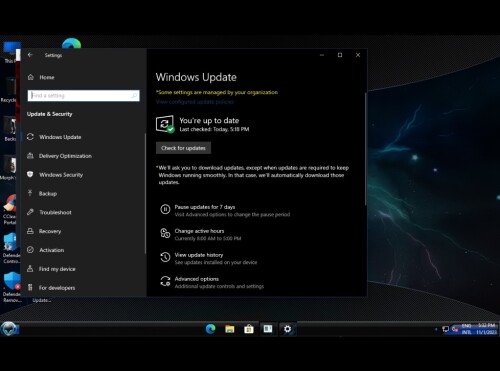Open Microsoft Store from taskbar

tap(249, 329)
